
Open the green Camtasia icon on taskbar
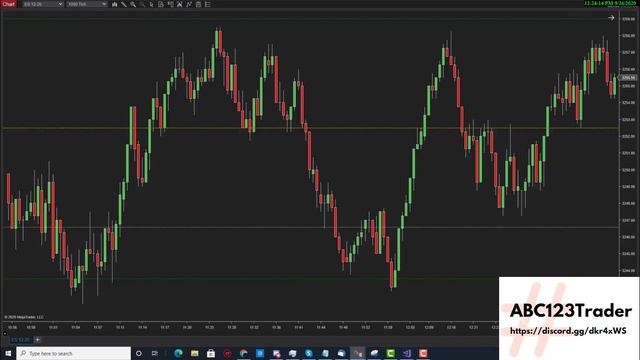click(x=391, y=353)
